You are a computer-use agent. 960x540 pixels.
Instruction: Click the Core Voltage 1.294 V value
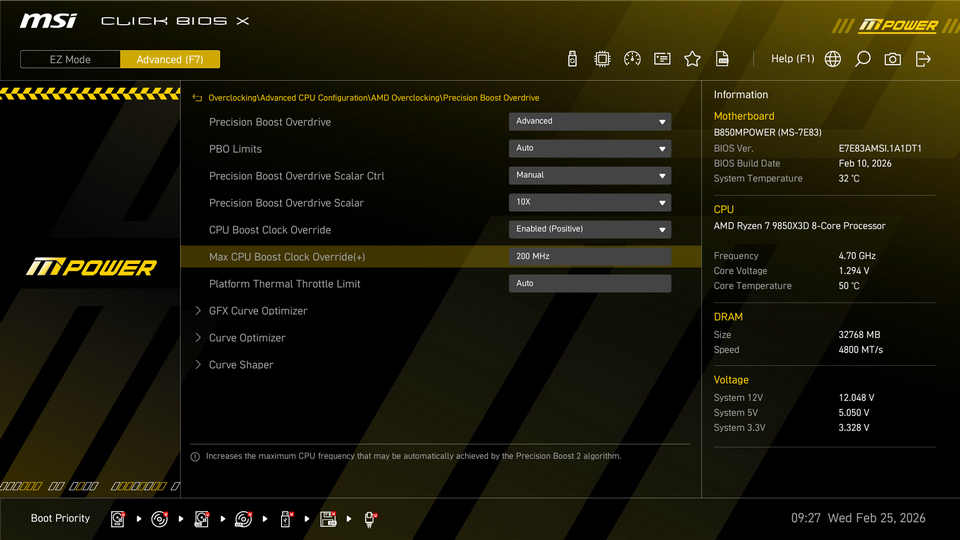pos(853,271)
